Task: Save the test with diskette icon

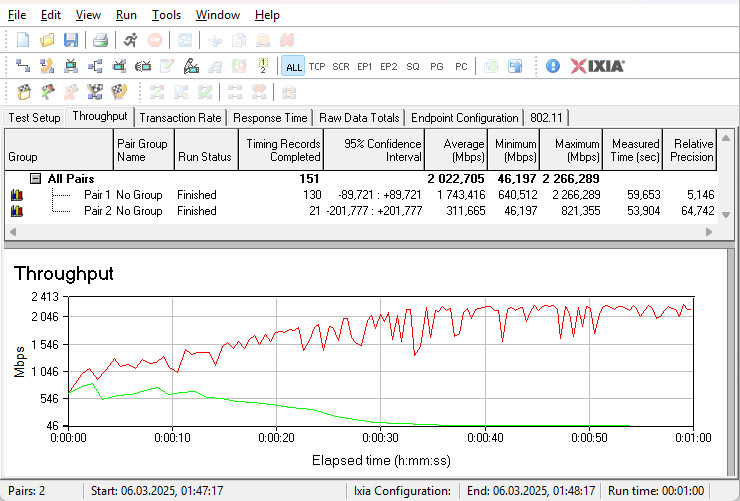Action: 71,40
